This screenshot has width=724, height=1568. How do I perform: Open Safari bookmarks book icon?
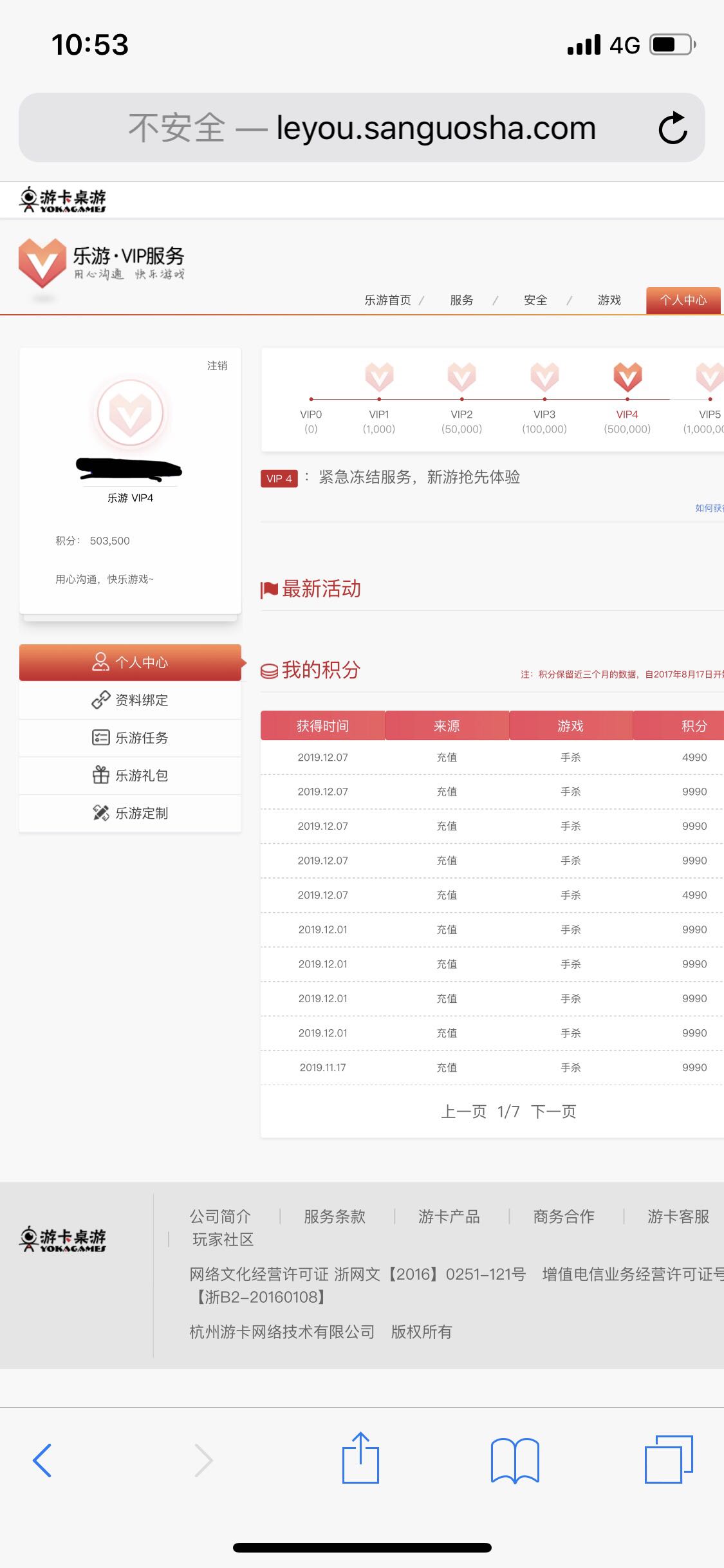click(515, 1461)
